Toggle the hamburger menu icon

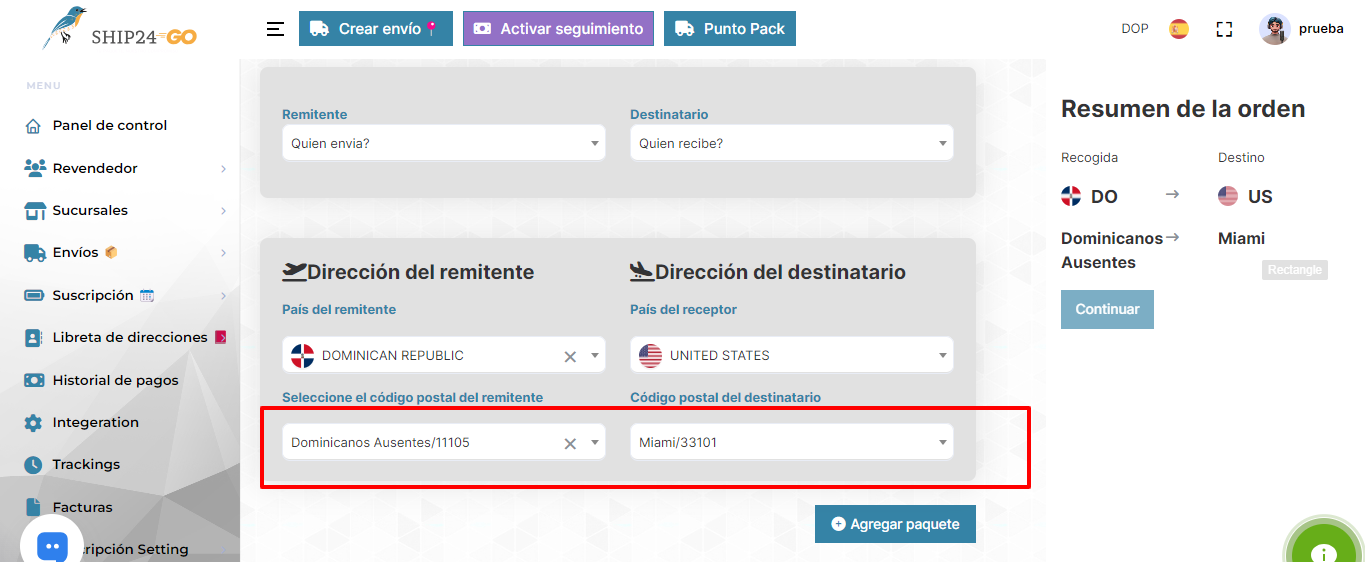275,29
